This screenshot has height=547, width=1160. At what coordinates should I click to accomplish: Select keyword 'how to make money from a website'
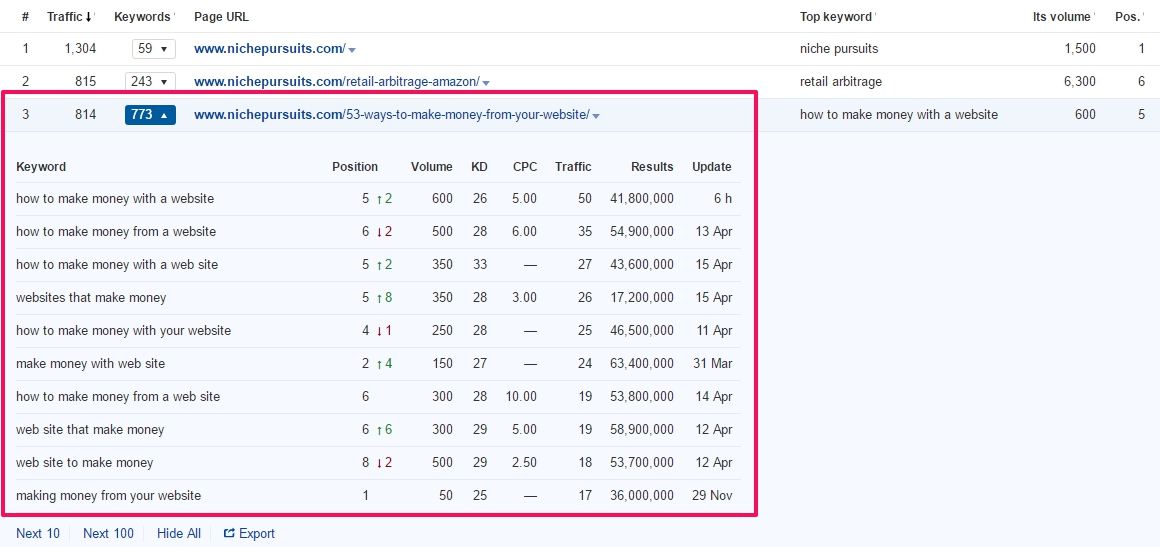(x=116, y=232)
